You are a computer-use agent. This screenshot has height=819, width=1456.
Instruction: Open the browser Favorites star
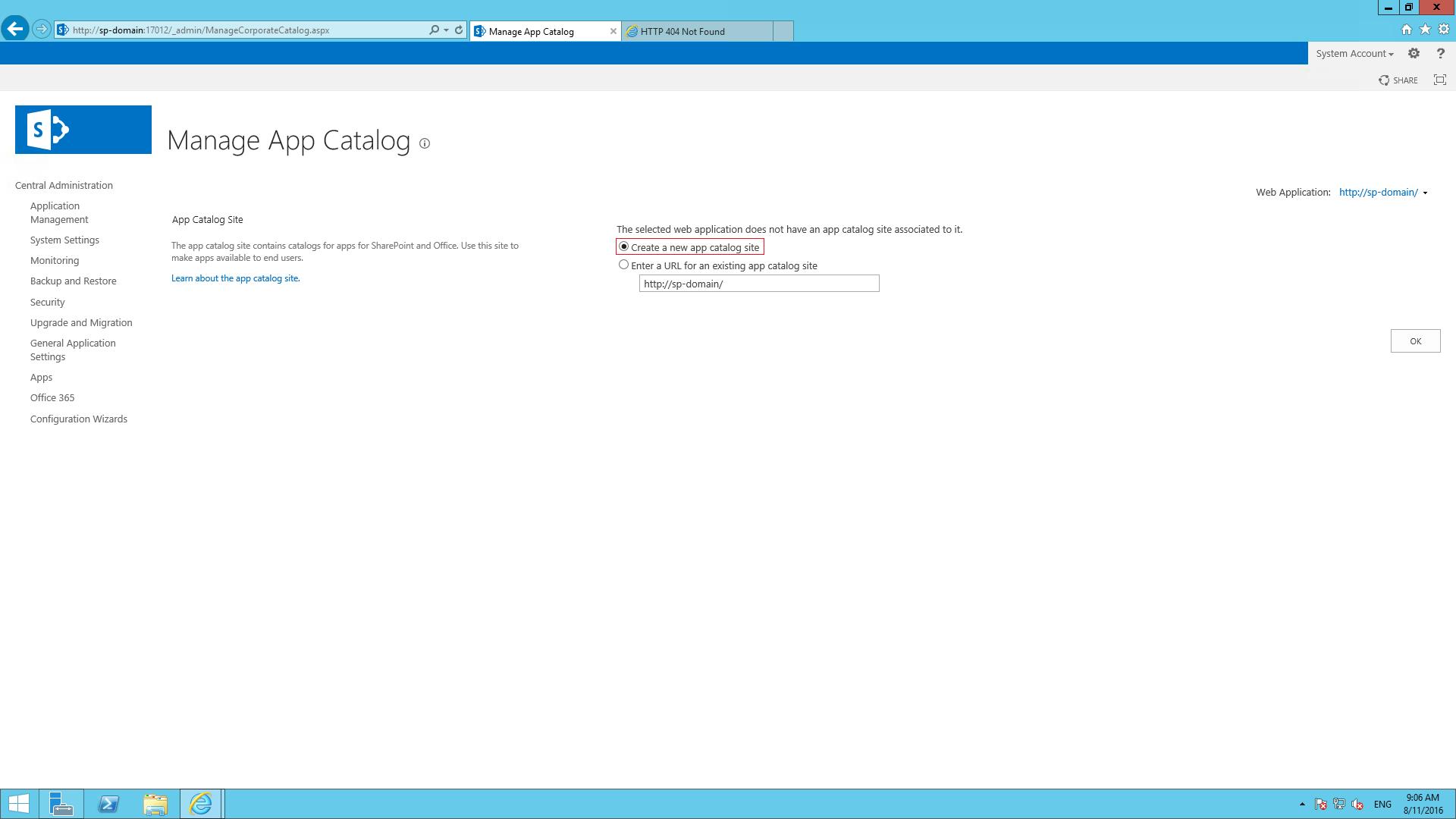(x=1425, y=30)
